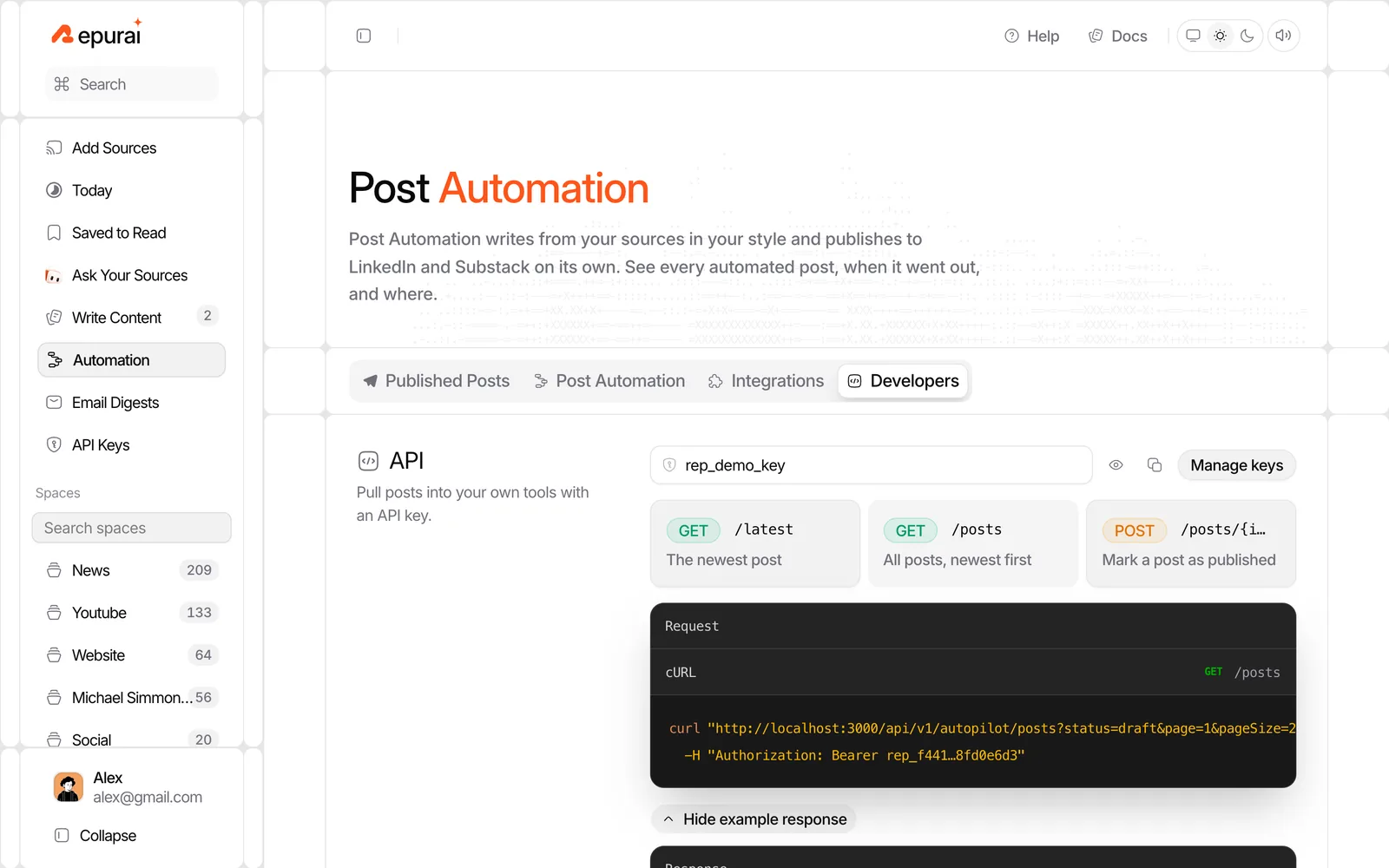The image size is (1389, 868).
Task: Open the Website space
Action: [132, 655]
